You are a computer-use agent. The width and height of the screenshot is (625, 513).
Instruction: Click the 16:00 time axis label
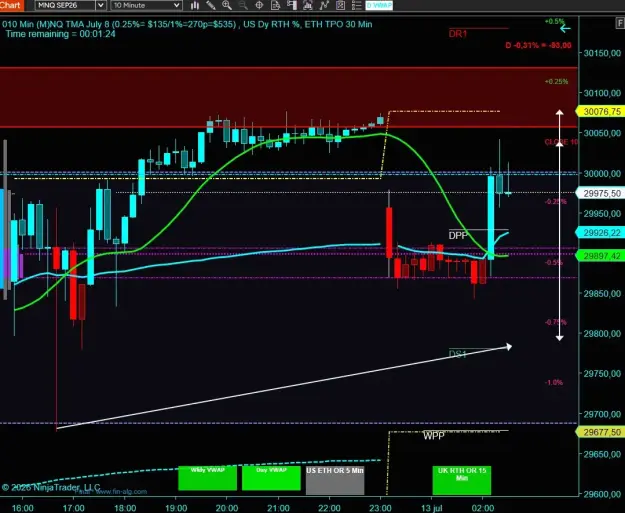coord(22,508)
